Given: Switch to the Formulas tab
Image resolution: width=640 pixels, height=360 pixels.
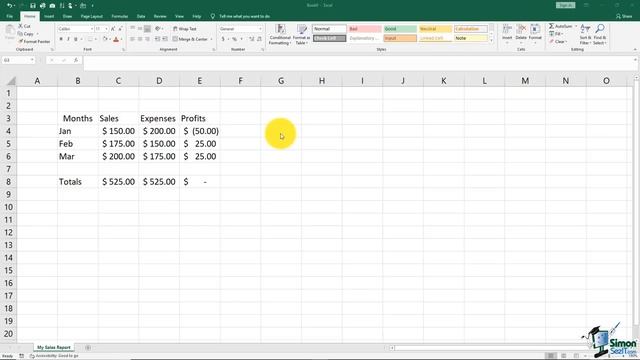Looking at the screenshot, I should click(120, 16).
